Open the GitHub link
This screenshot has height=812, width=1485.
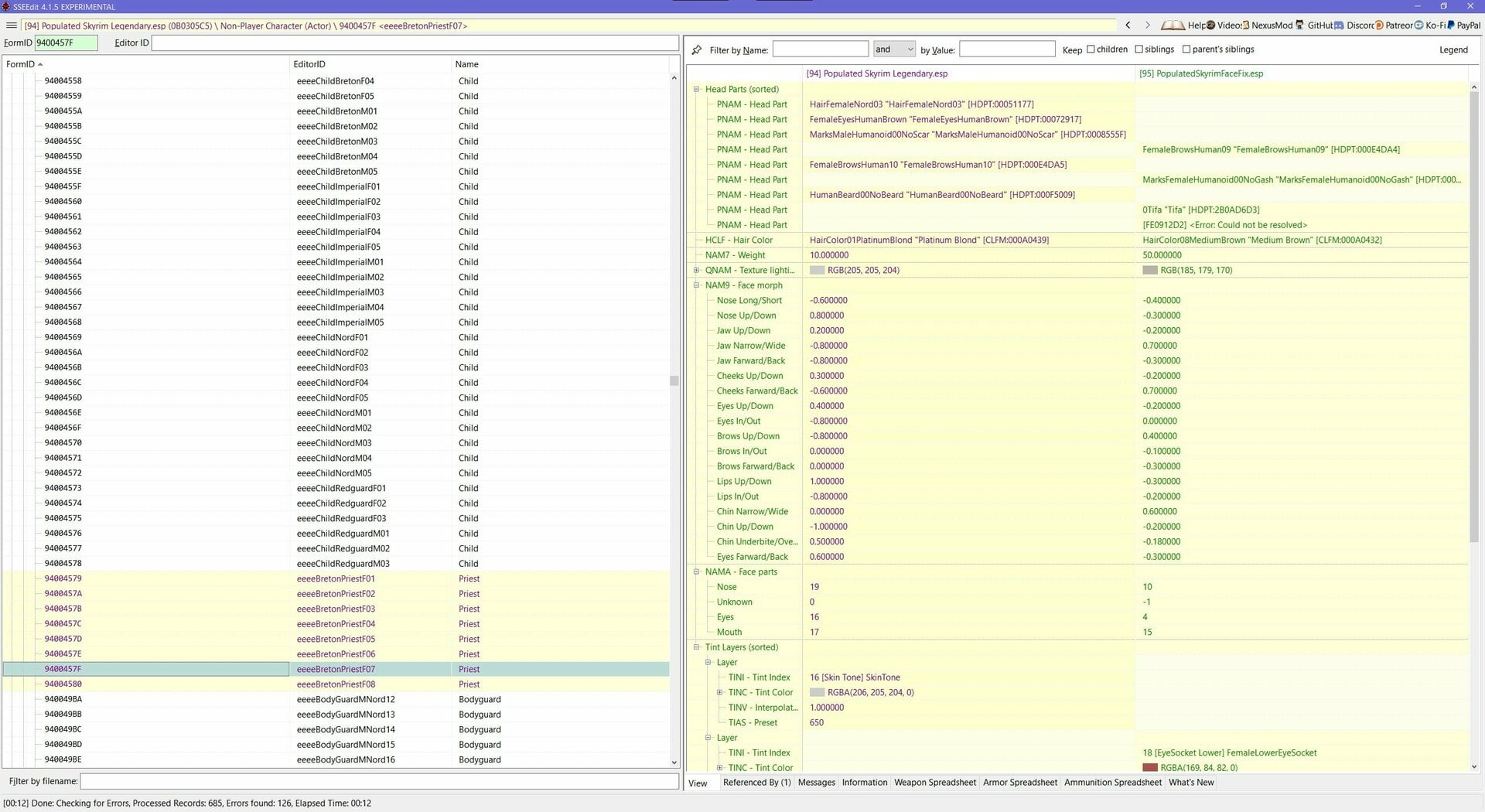tap(1314, 26)
